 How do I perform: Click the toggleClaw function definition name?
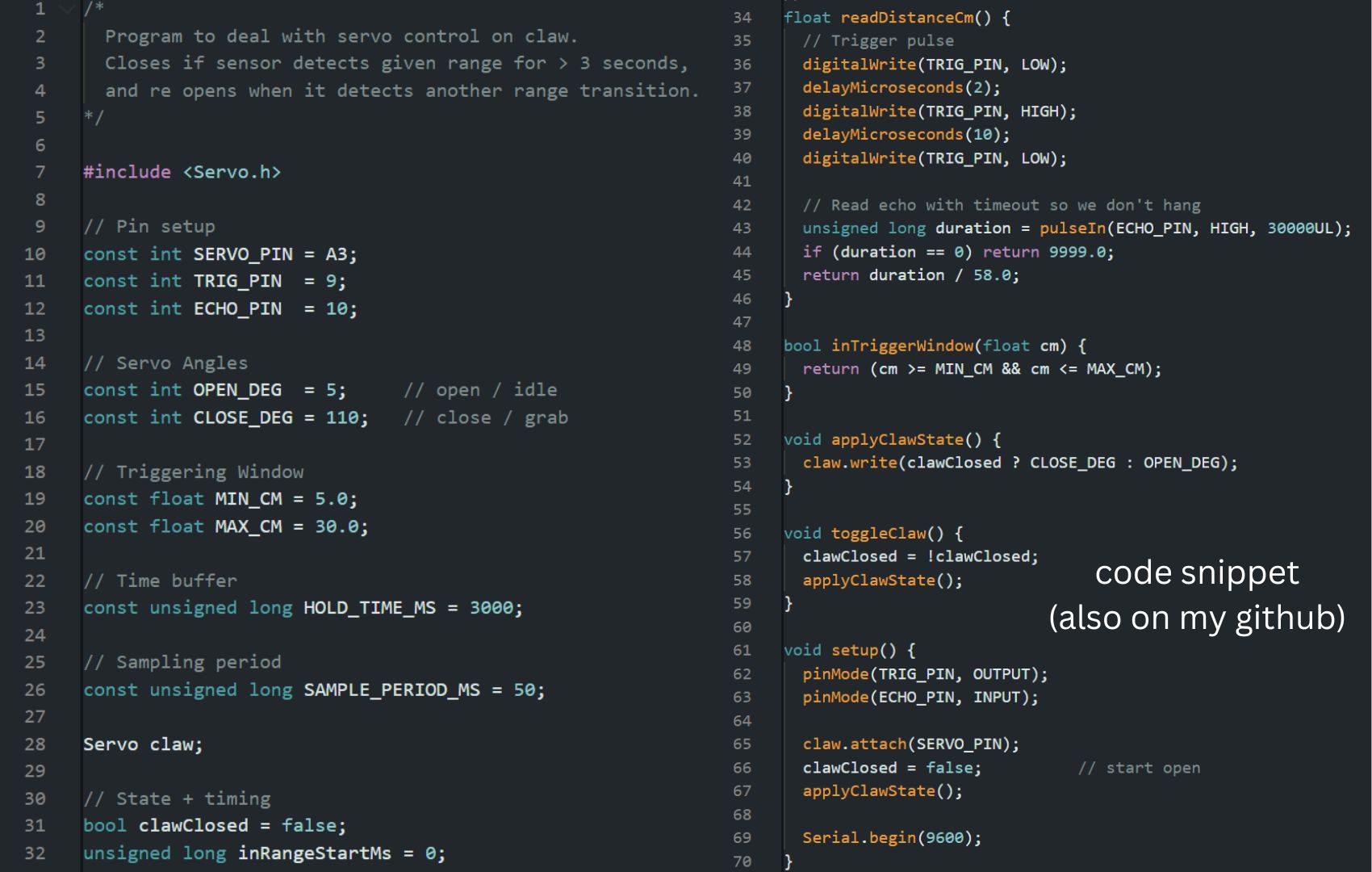click(878, 533)
